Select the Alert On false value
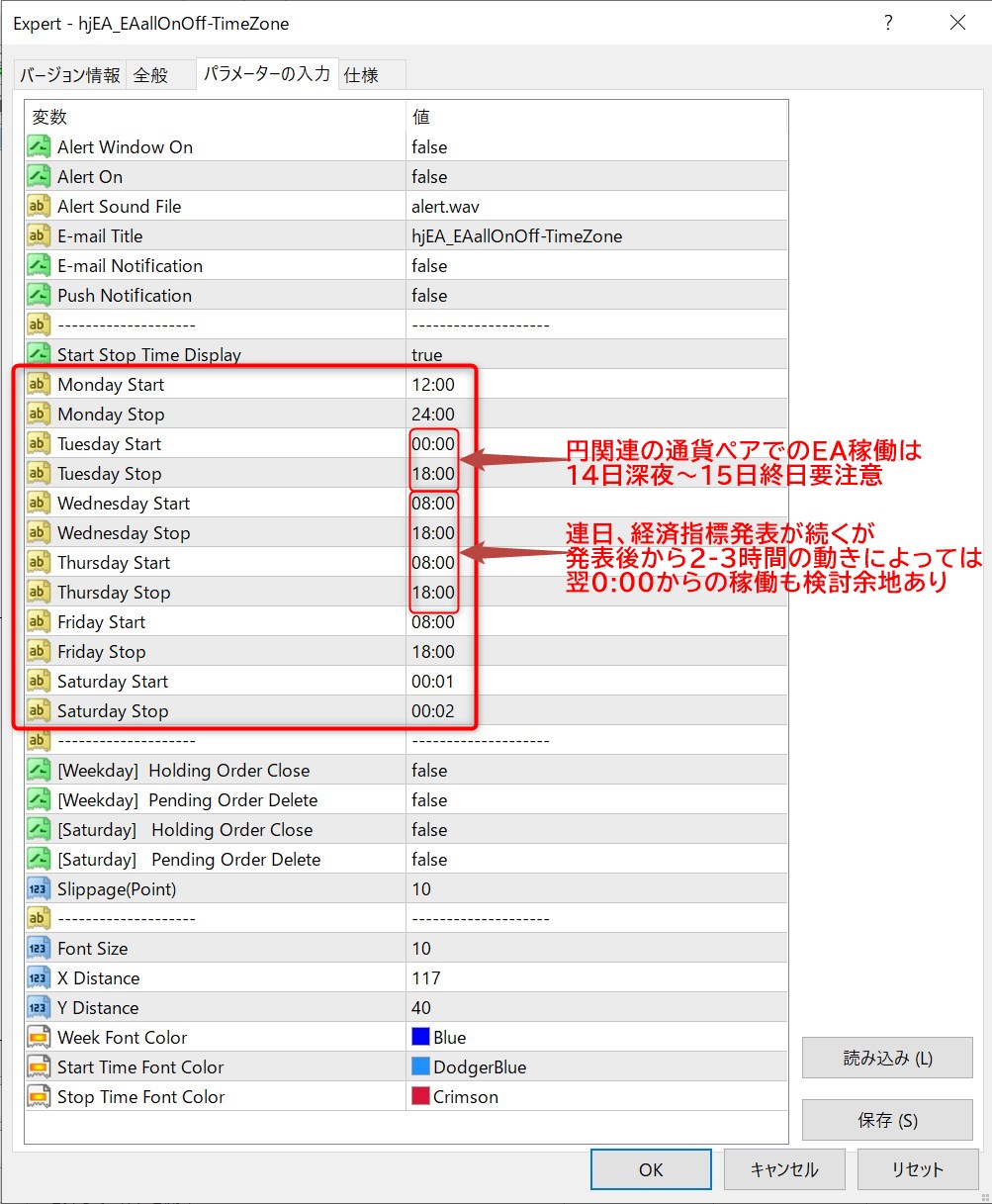 429,177
